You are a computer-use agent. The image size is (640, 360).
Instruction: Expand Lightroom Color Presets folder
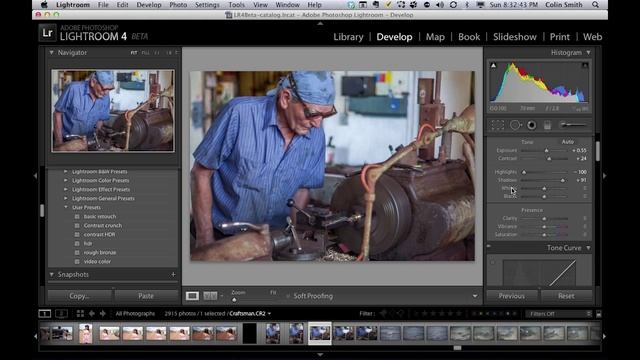66,180
